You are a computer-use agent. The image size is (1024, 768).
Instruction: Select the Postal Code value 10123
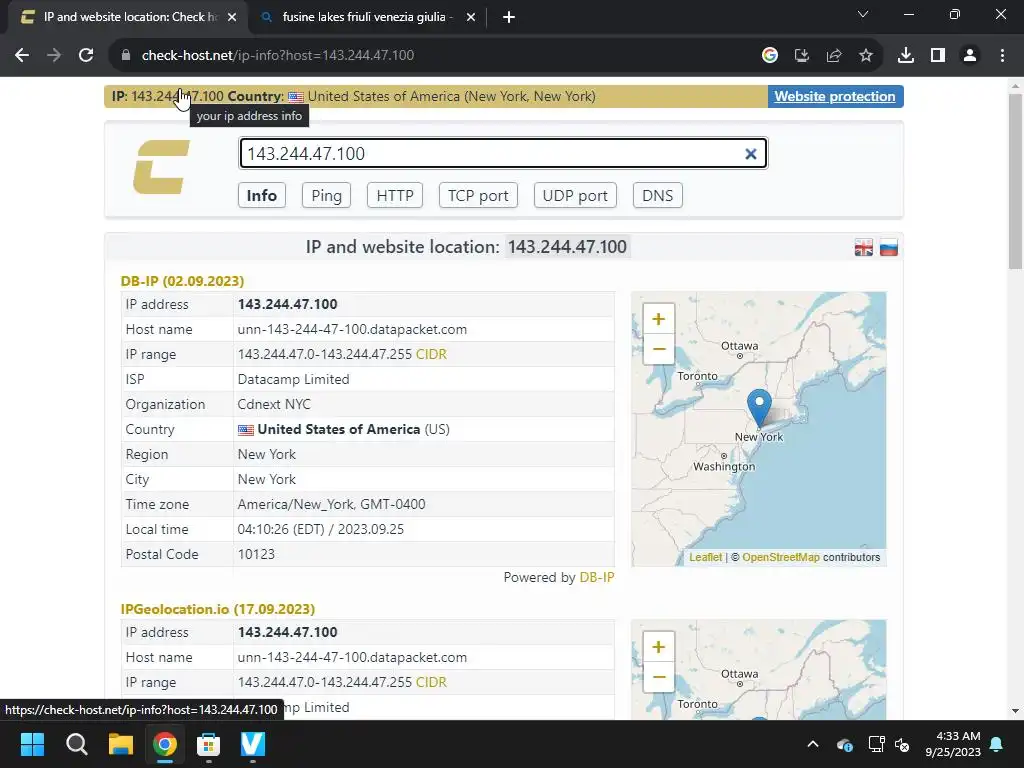pyautogui.click(x=256, y=554)
